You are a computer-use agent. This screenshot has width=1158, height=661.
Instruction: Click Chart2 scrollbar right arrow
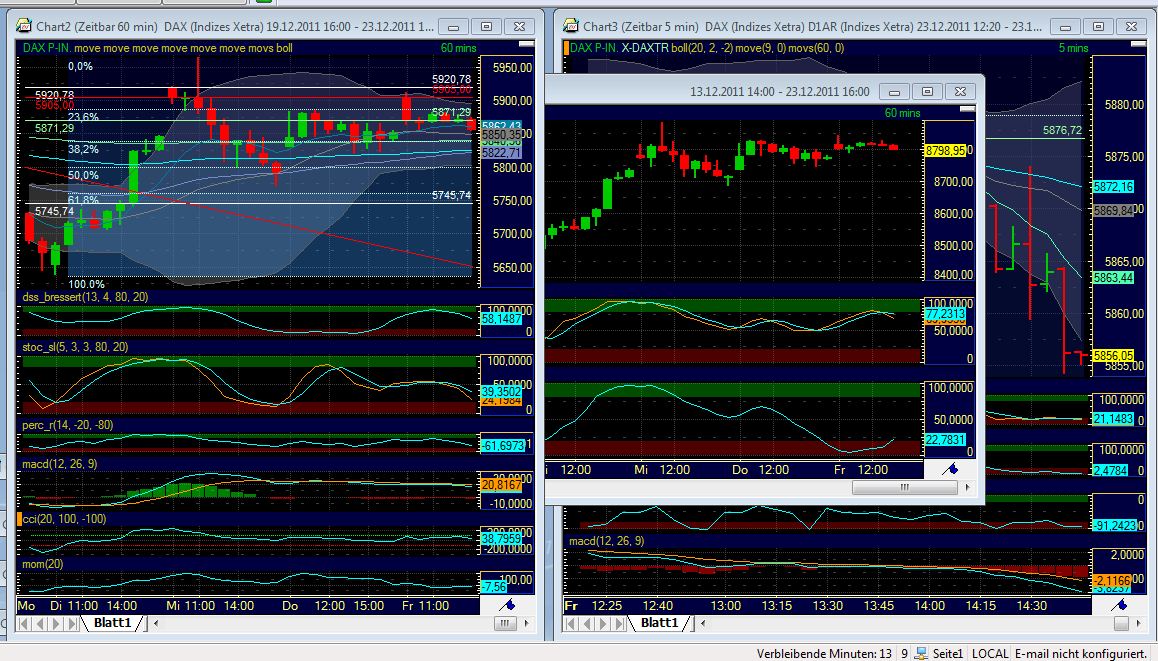coord(527,624)
